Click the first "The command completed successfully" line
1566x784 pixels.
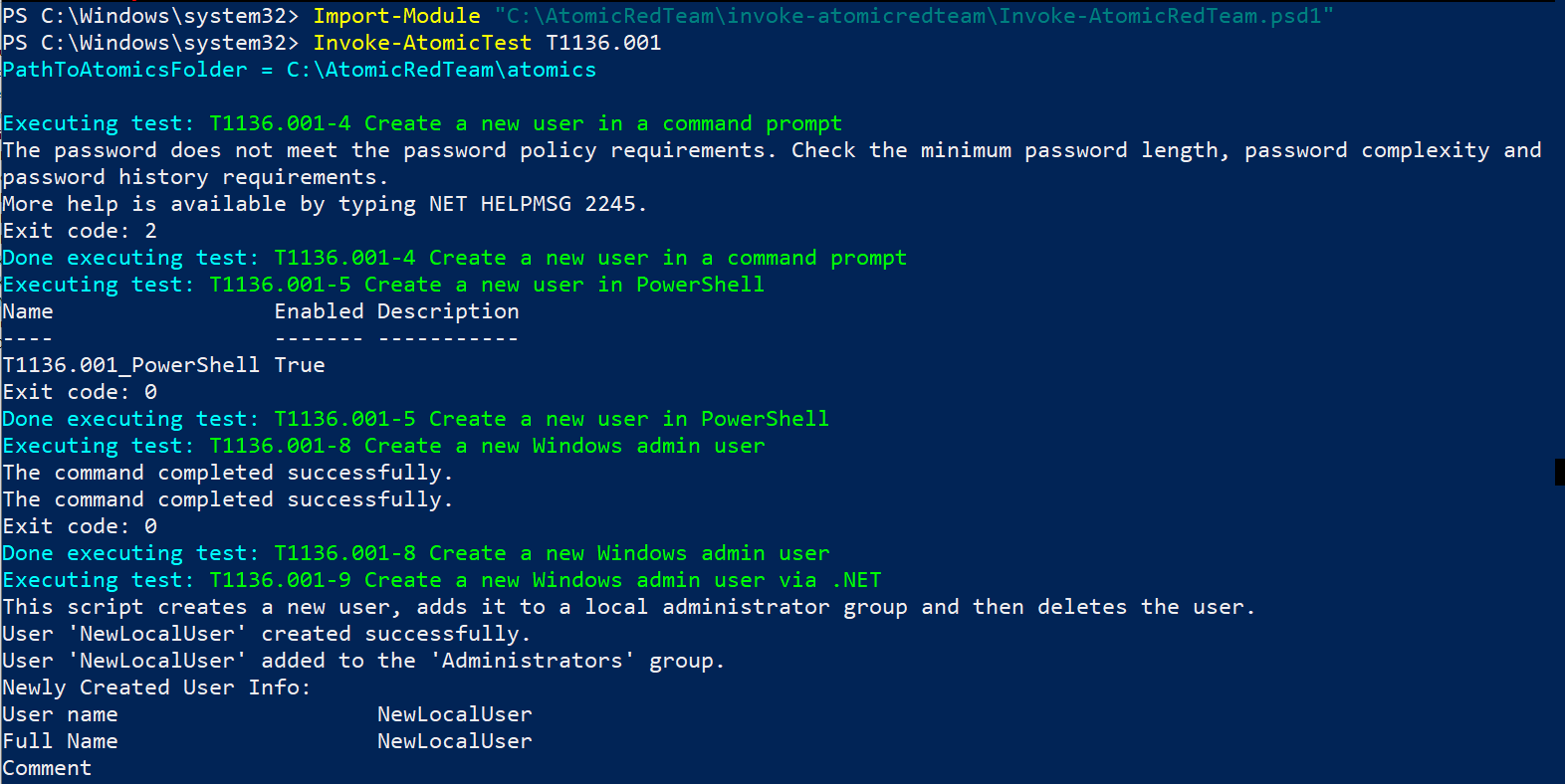coord(227,473)
